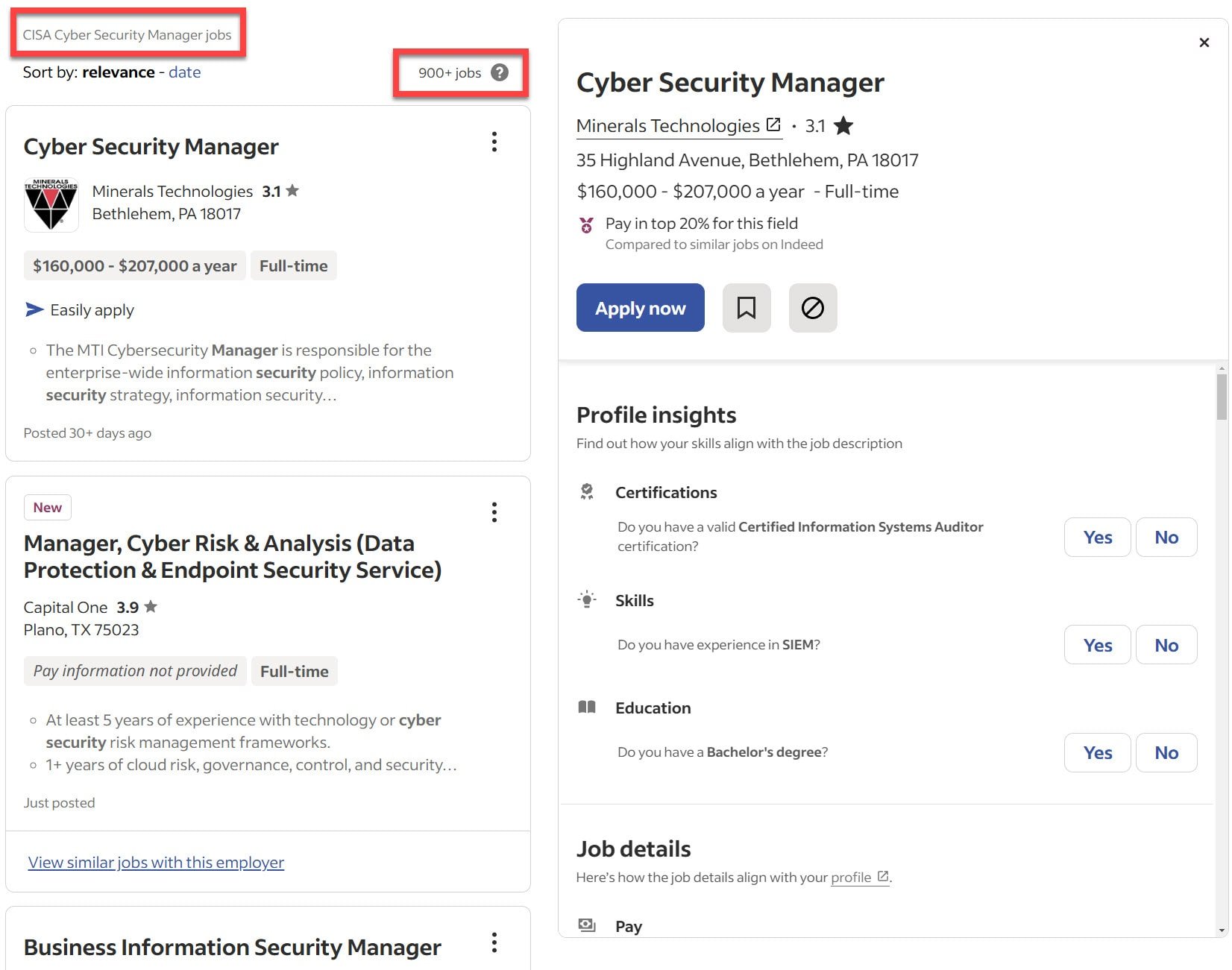Click Pay in top 20% for this field
Screen dimensions: 1232x970
pos(702,224)
